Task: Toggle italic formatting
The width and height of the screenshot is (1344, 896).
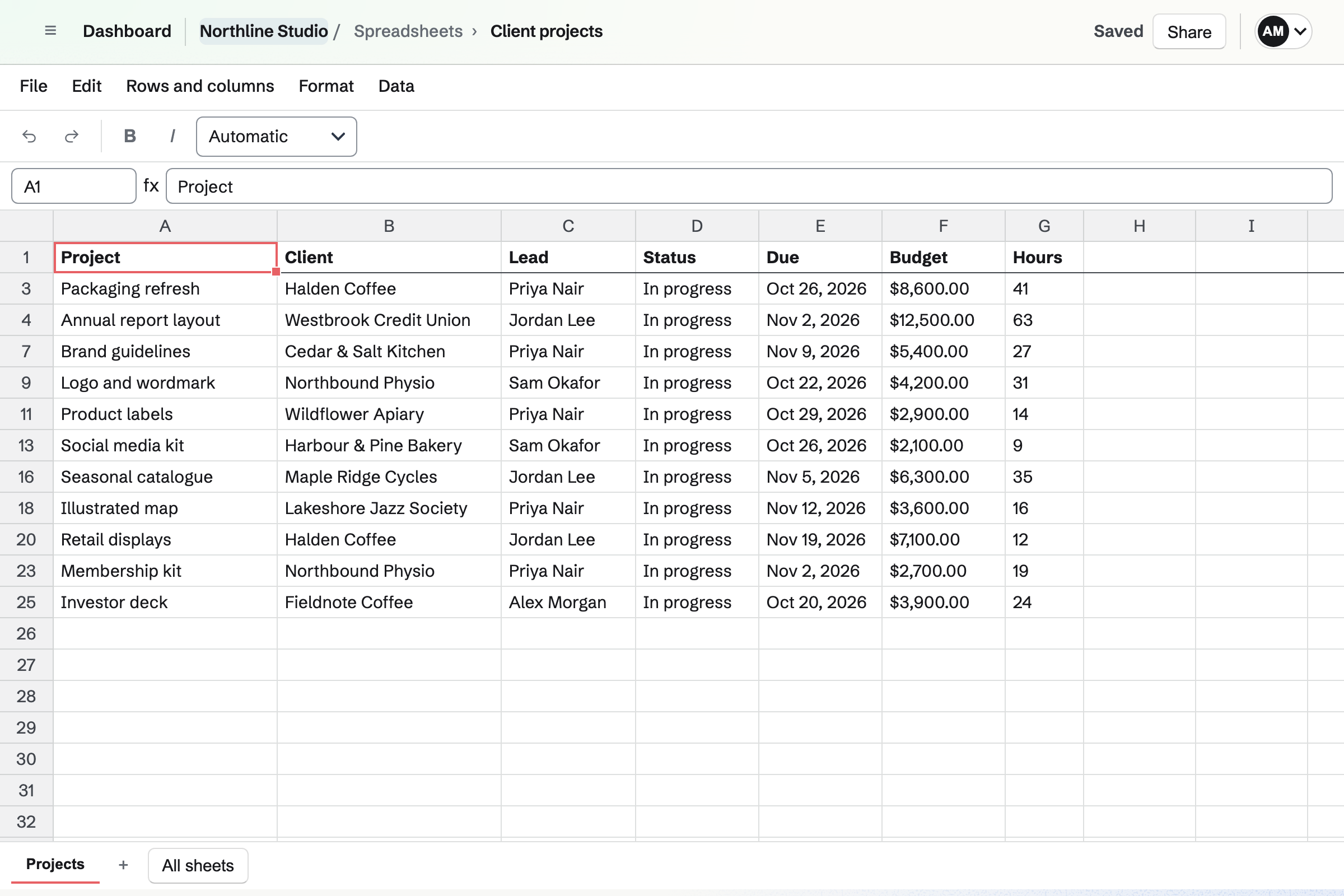Action: click(x=172, y=137)
